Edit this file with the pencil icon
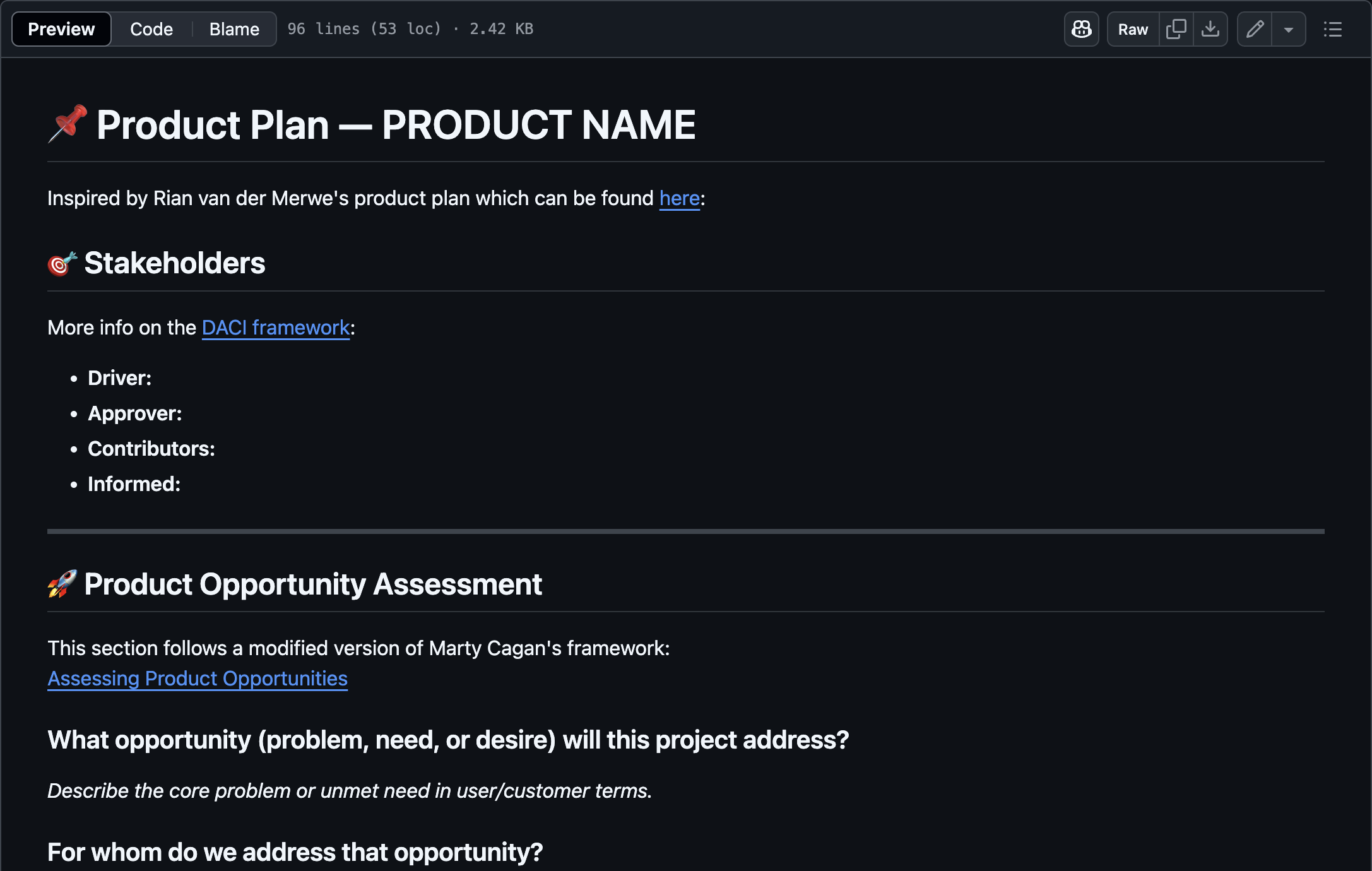The image size is (1372, 871). click(1255, 29)
